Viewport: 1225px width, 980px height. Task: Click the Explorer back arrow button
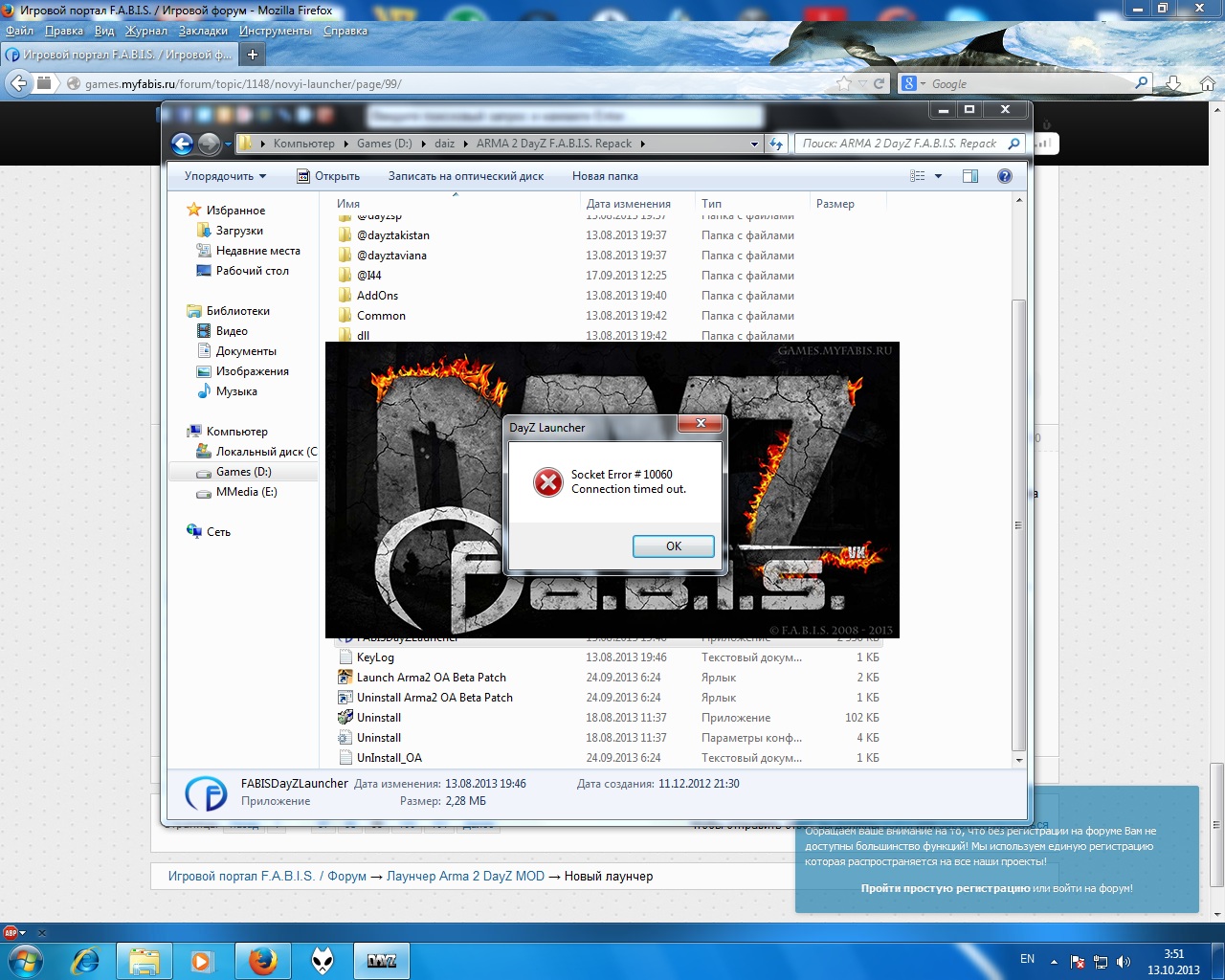click(182, 144)
